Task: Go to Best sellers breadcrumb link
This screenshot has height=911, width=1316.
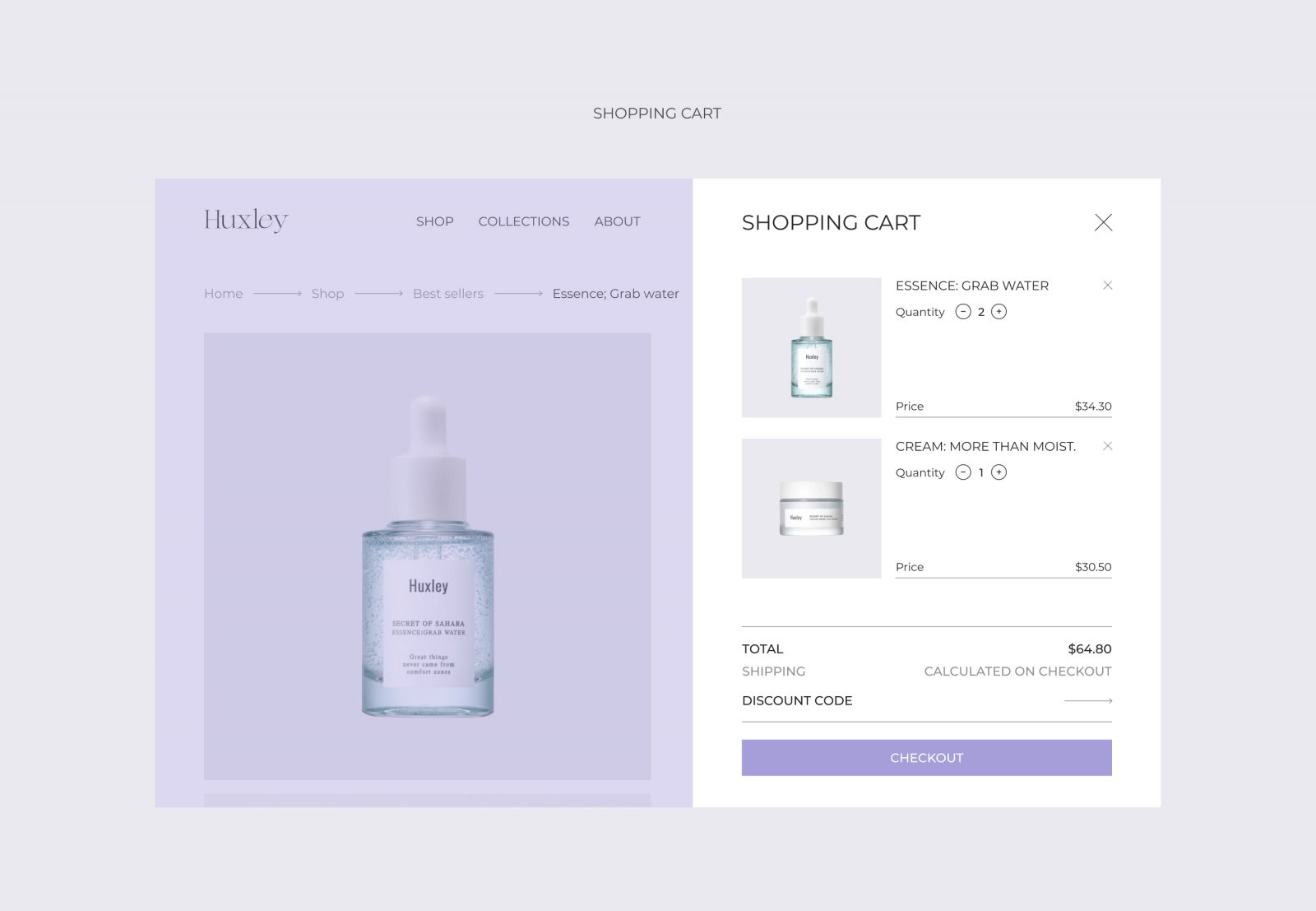Action: [x=448, y=294]
